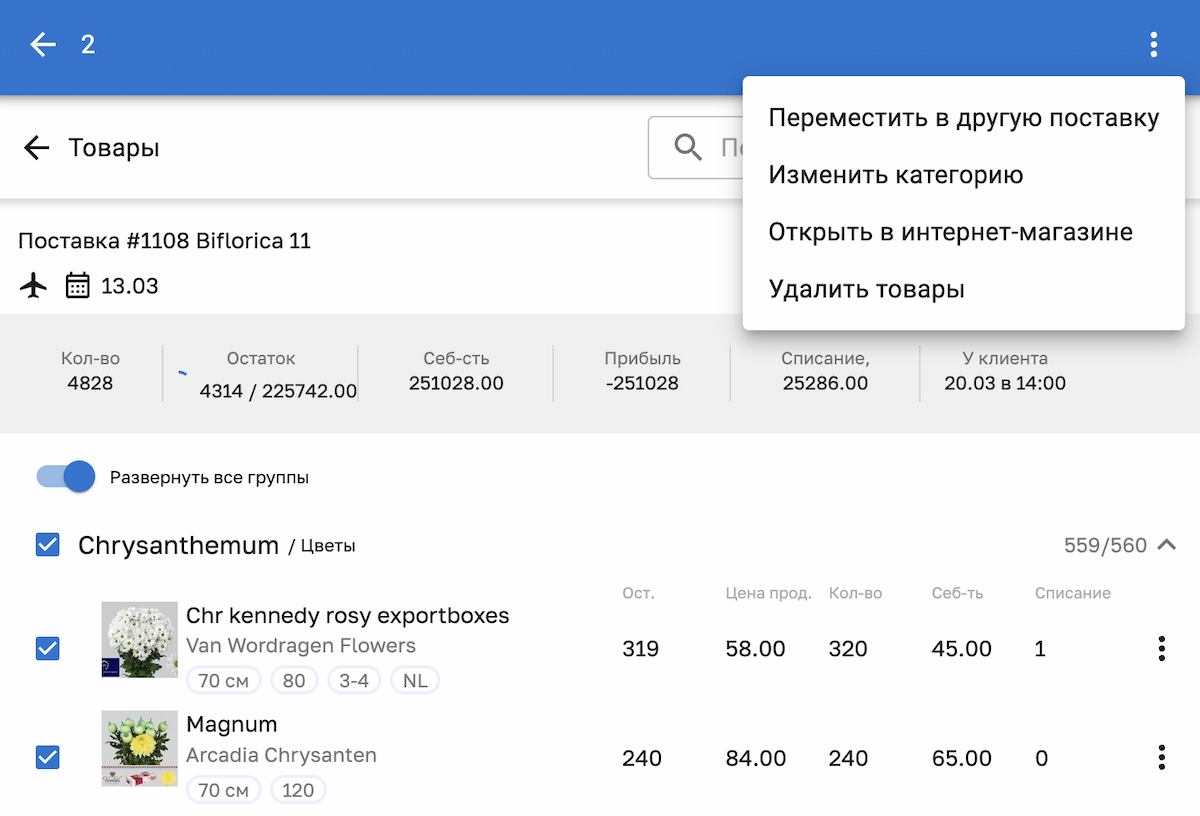This screenshot has width=1200, height=816.
Task: Disable the Развернуть все группы switch
Action: coord(64,477)
